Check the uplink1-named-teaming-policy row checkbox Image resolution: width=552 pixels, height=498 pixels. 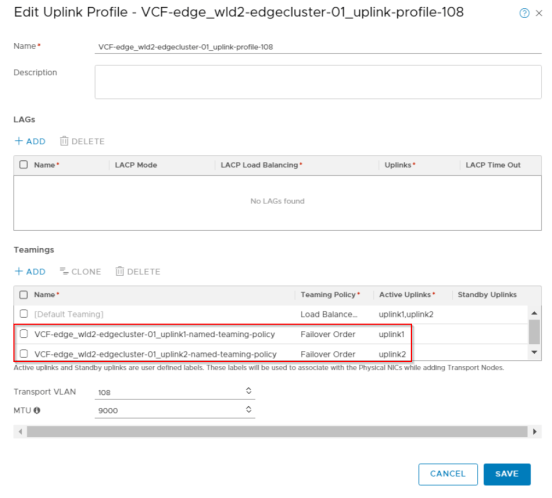(24, 334)
